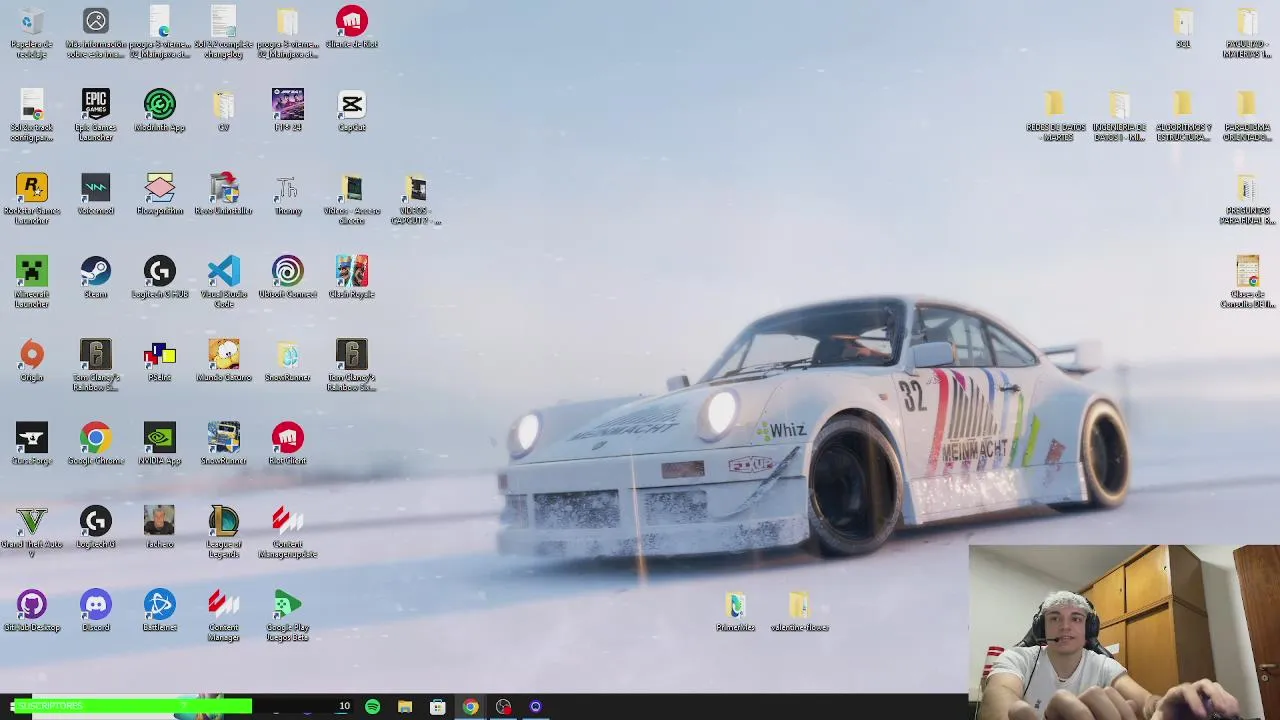The width and height of the screenshot is (1280, 720).
Task: Select the PrimeNotes folder
Action: pyautogui.click(x=735, y=611)
